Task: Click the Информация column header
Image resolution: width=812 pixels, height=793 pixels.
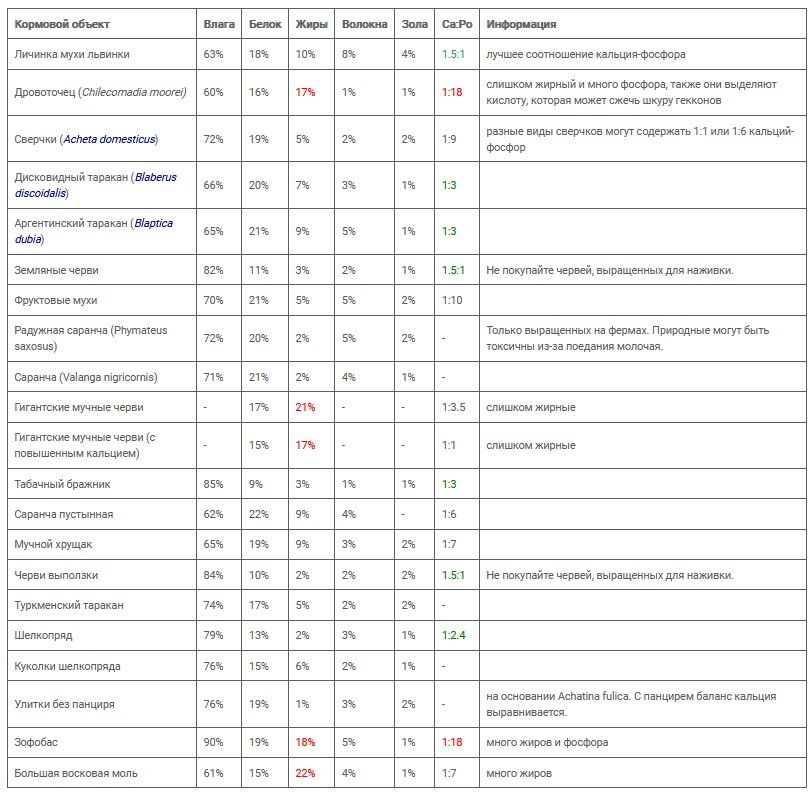Action: (x=521, y=24)
